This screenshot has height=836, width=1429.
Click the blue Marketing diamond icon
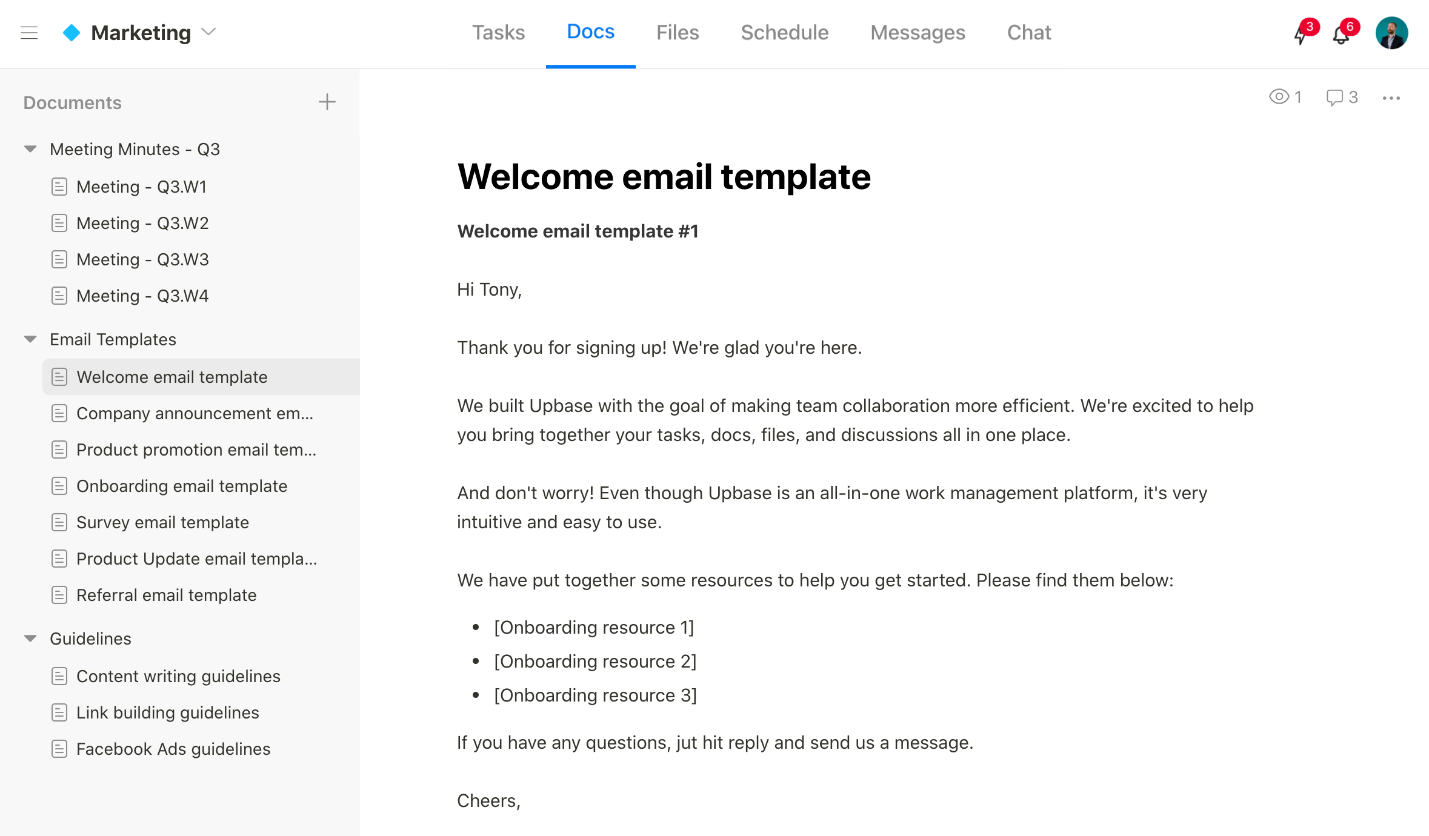(x=71, y=33)
